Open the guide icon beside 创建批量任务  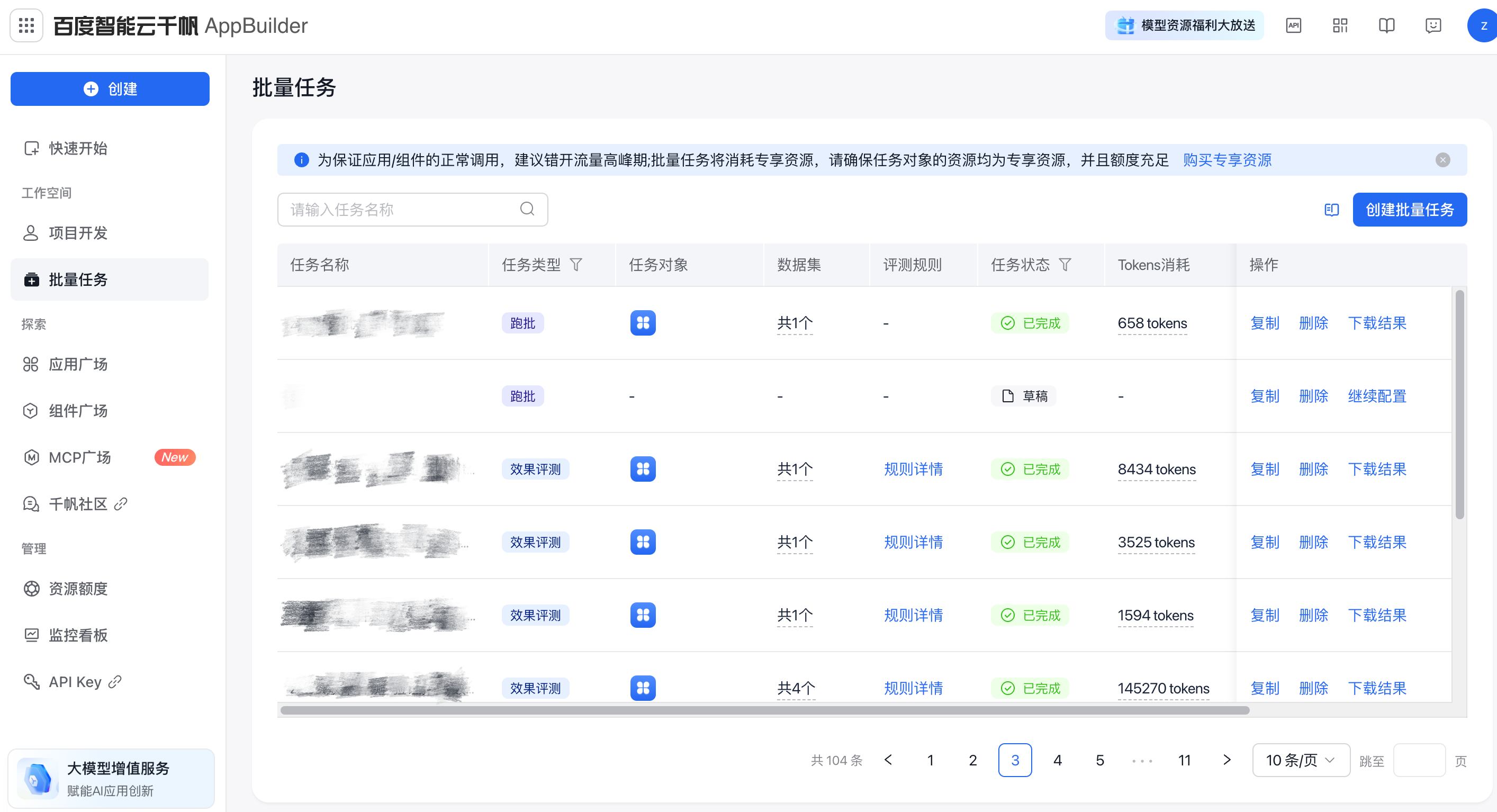pyautogui.click(x=1331, y=210)
